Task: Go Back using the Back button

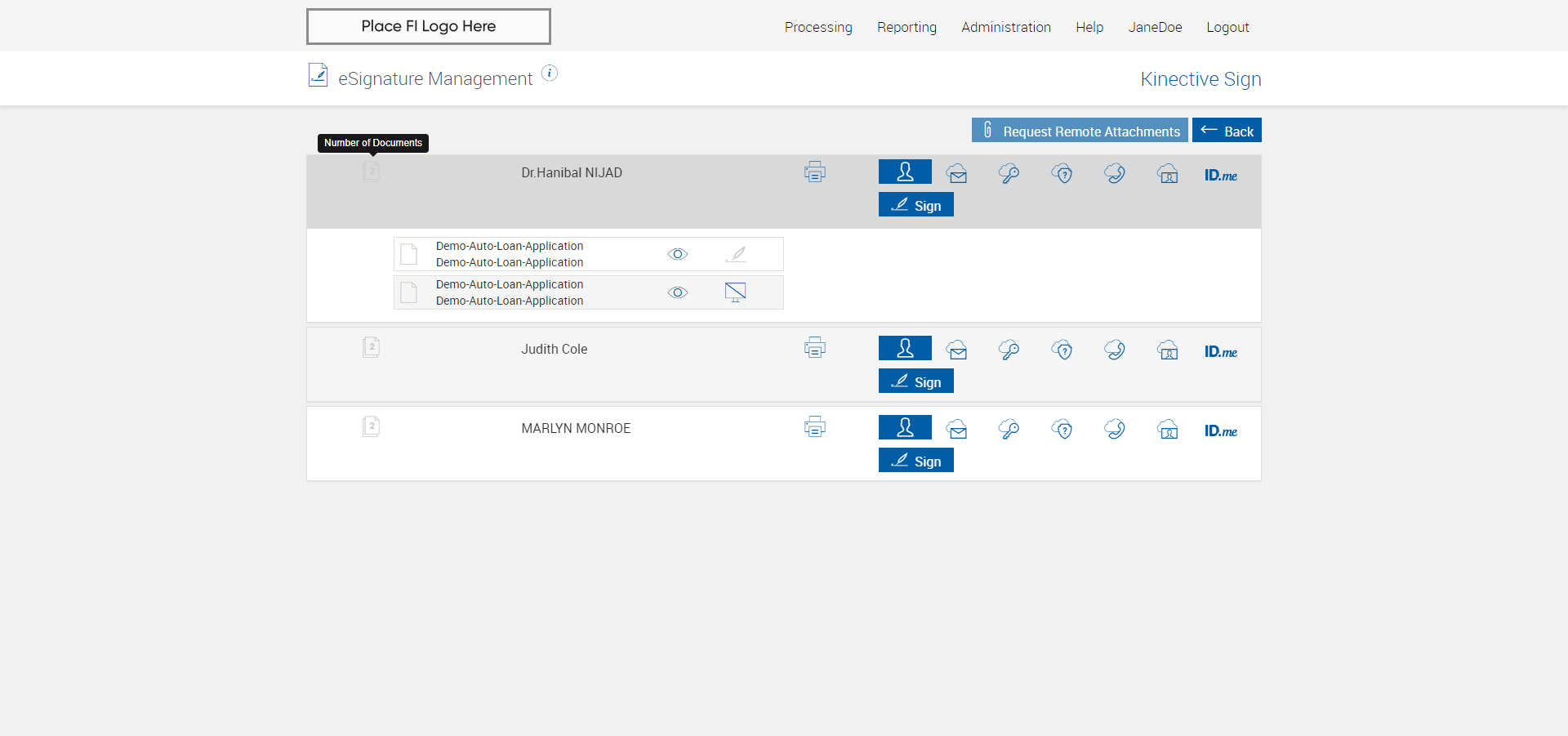Action: tap(1227, 130)
